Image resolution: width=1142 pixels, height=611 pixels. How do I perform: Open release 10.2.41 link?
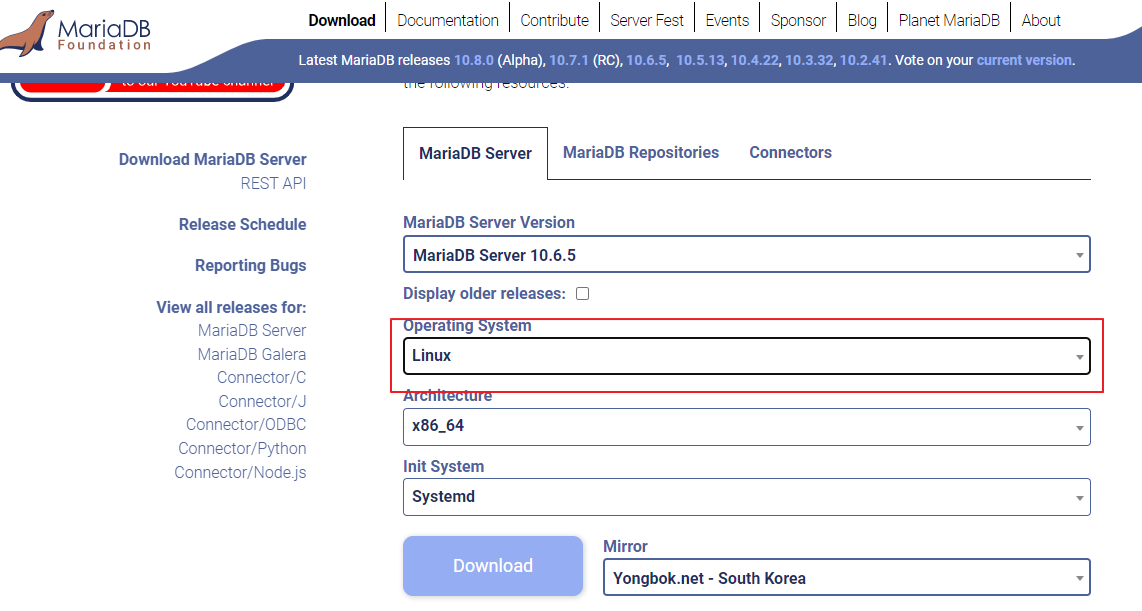pyautogui.click(x=863, y=60)
